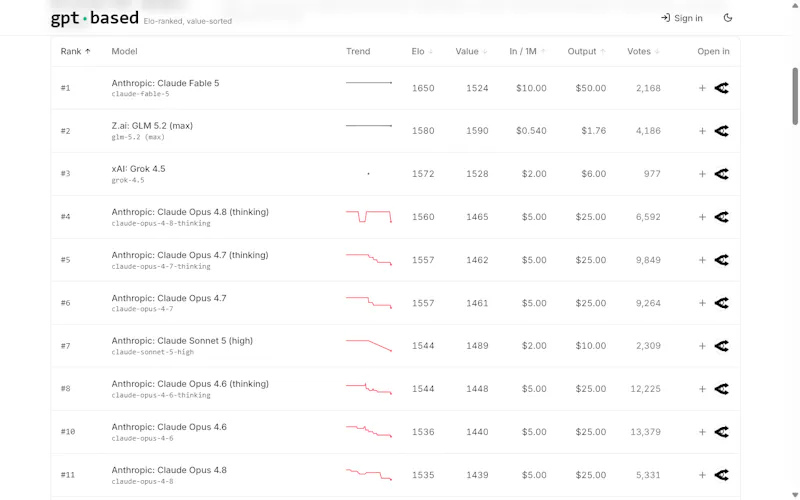Click the grok-4.5 model ID text

pos(128,180)
